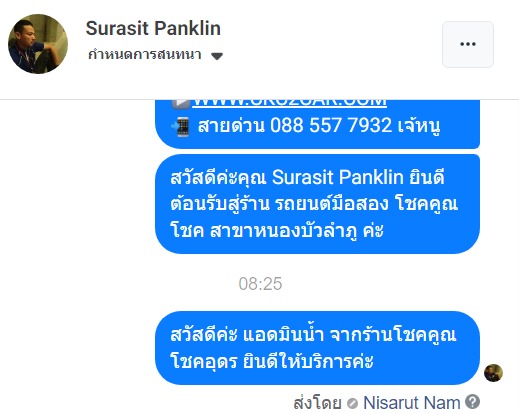Image resolution: width=519 pixels, height=414 pixels.
Task: Click the ยินดีให้บริการค่ะ text in last bubble
Action: (308, 361)
